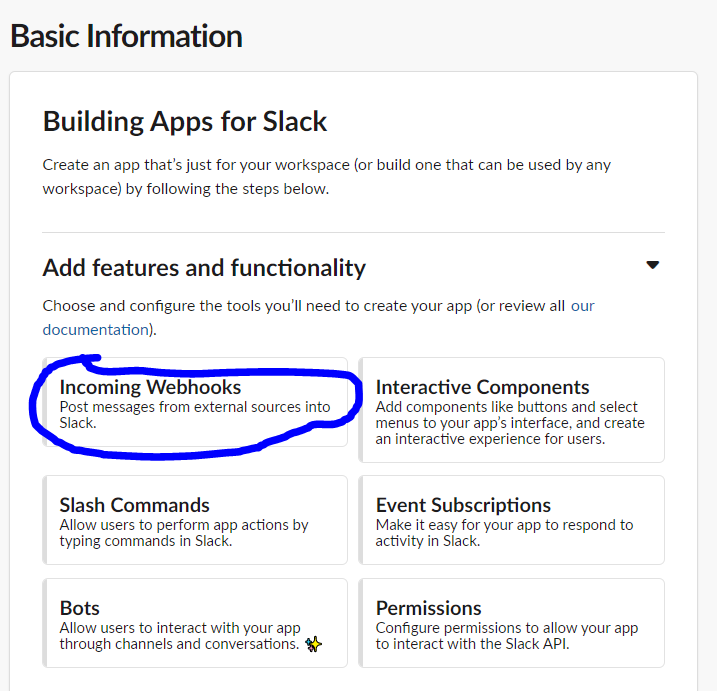
Task: Open the Interactive Components feature card
Action: (511, 410)
